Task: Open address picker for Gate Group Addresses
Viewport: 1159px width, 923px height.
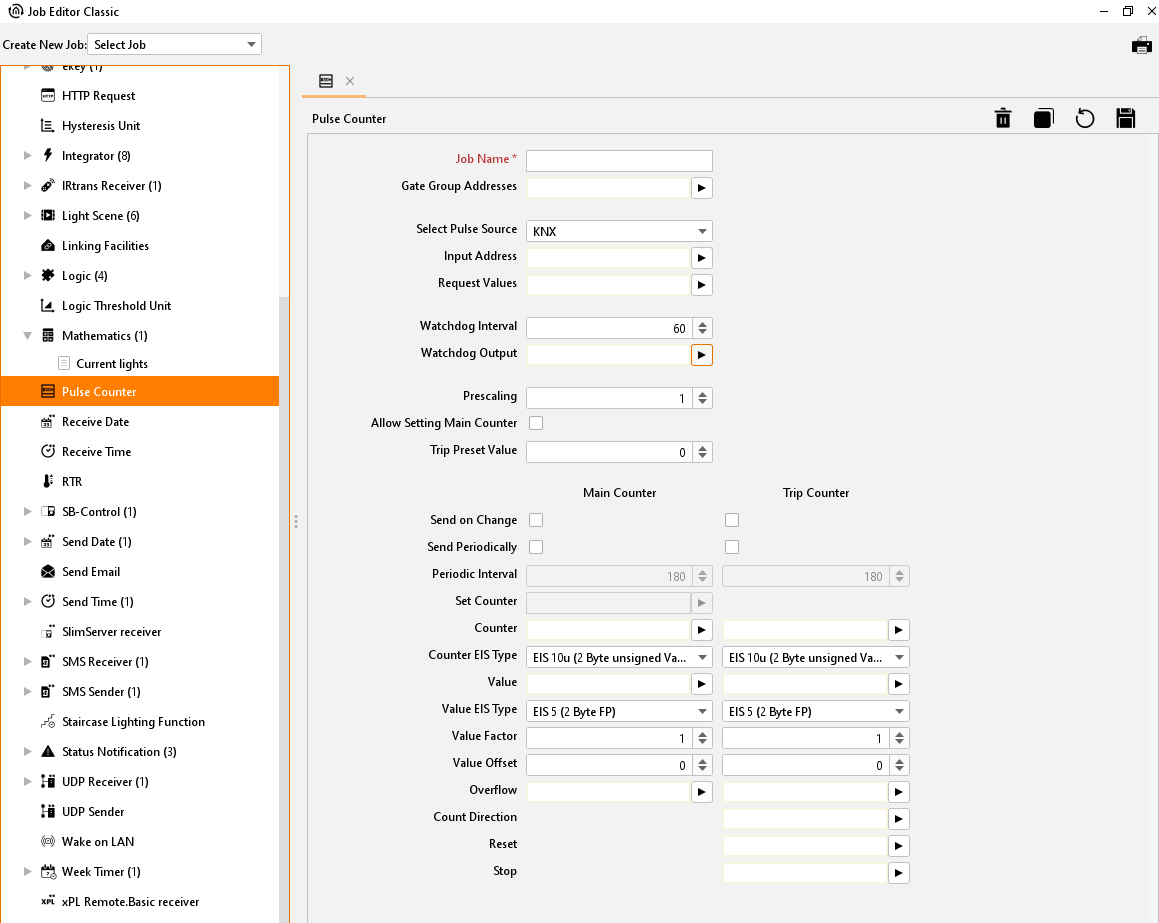Action: (701, 188)
